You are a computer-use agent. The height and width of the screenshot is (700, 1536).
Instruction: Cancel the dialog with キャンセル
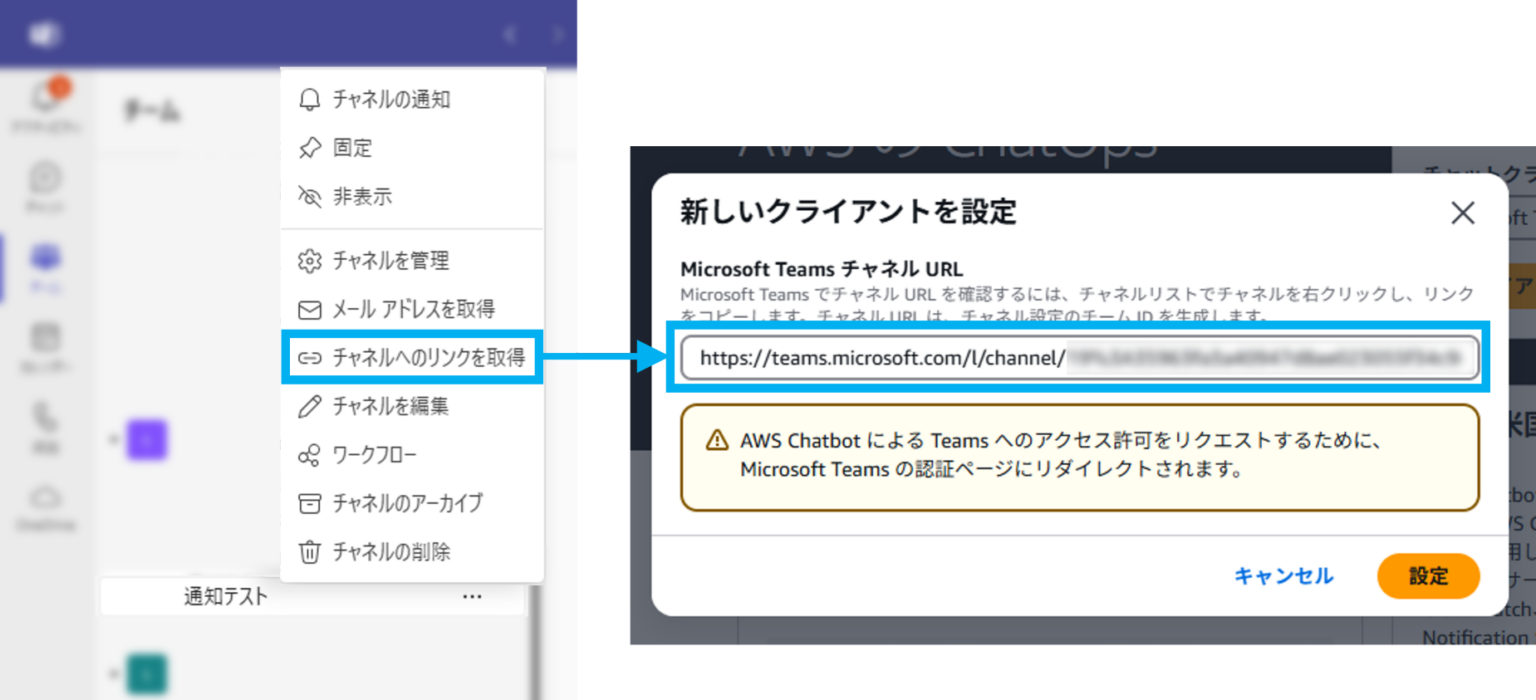click(1283, 576)
